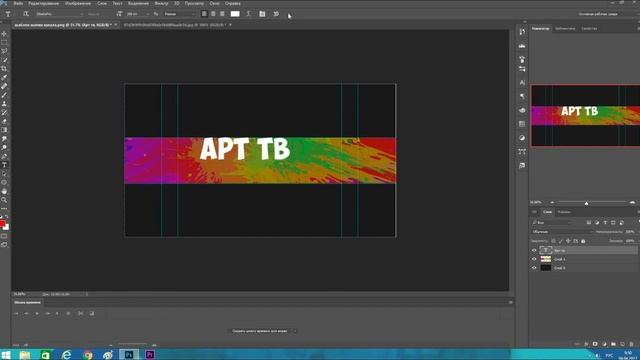Open the layer blend mode dropdown
The width and height of the screenshot is (640, 360).
pyautogui.click(x=561, y=232)
